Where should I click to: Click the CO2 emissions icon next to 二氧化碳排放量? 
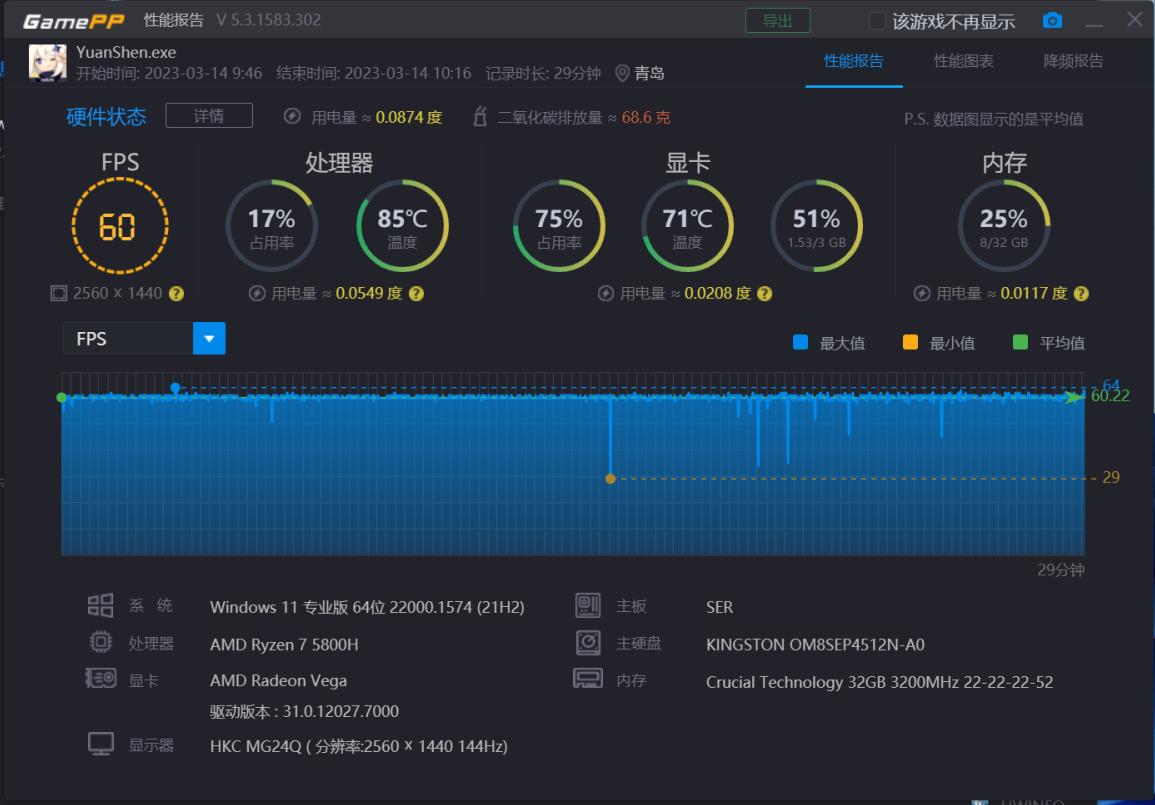478,115
